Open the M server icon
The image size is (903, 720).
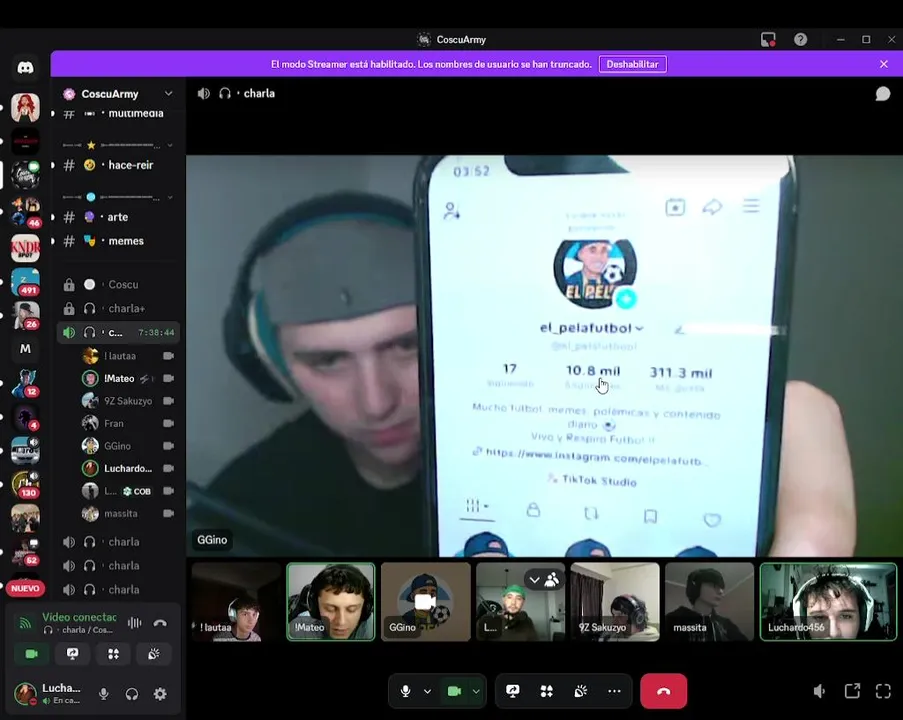click(25, 349)
